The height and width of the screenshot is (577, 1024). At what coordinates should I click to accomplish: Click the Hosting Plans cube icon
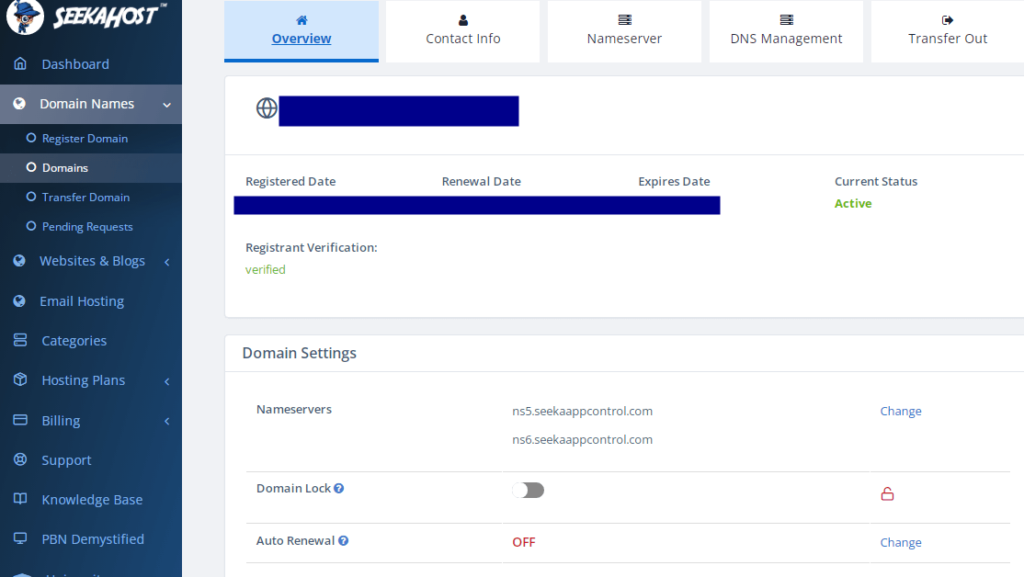point(20,379)
